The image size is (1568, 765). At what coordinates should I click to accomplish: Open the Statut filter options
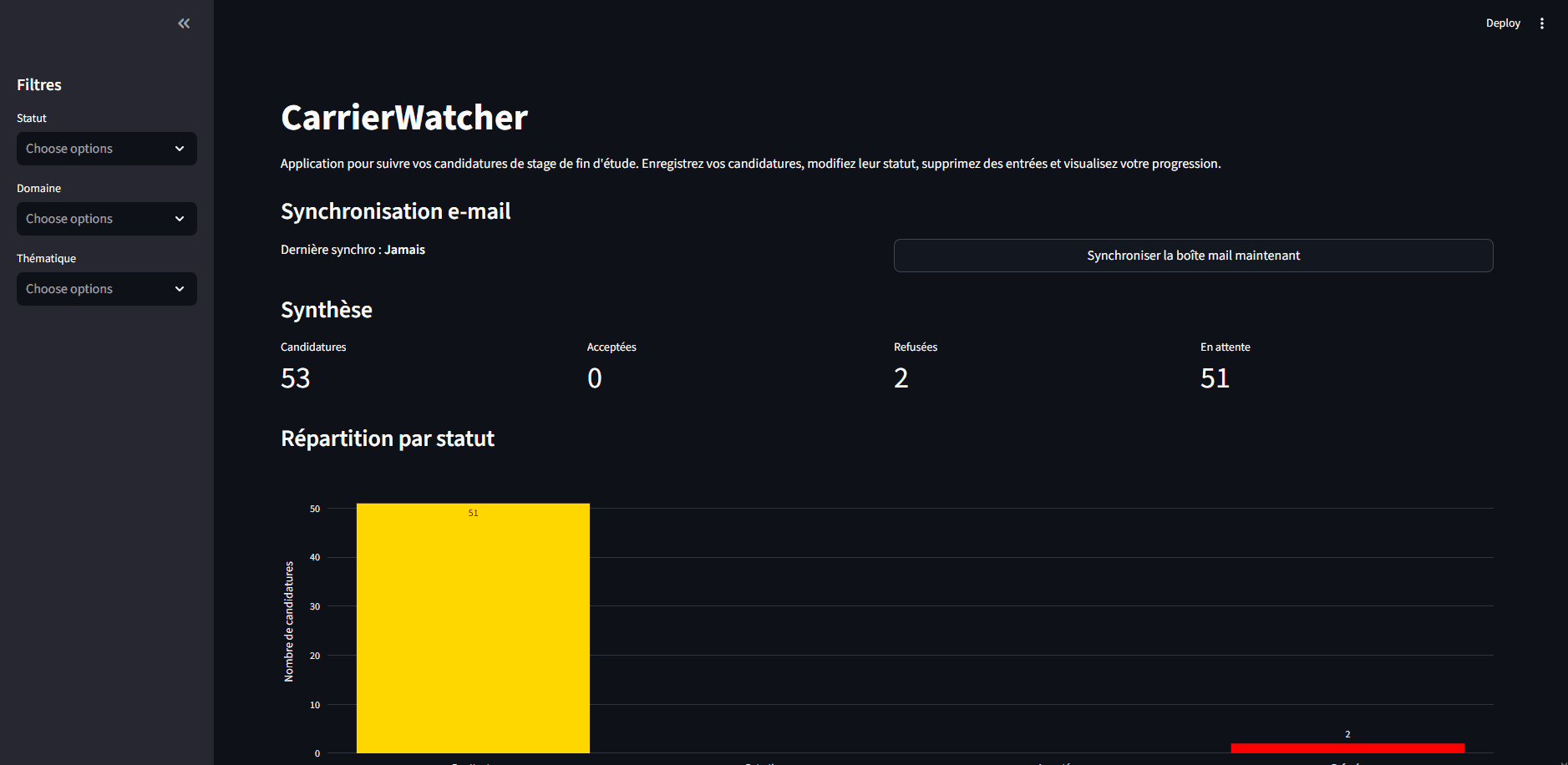click(92, 148)
